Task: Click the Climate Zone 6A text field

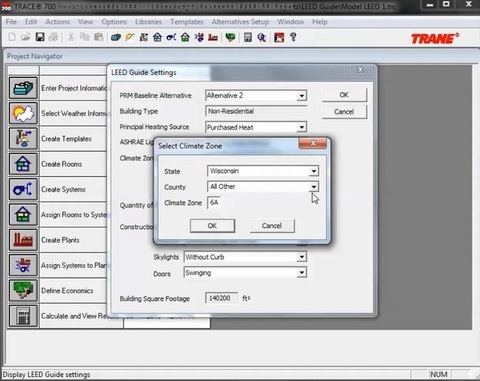Action: pyautogui.click(x=214, y=202)
